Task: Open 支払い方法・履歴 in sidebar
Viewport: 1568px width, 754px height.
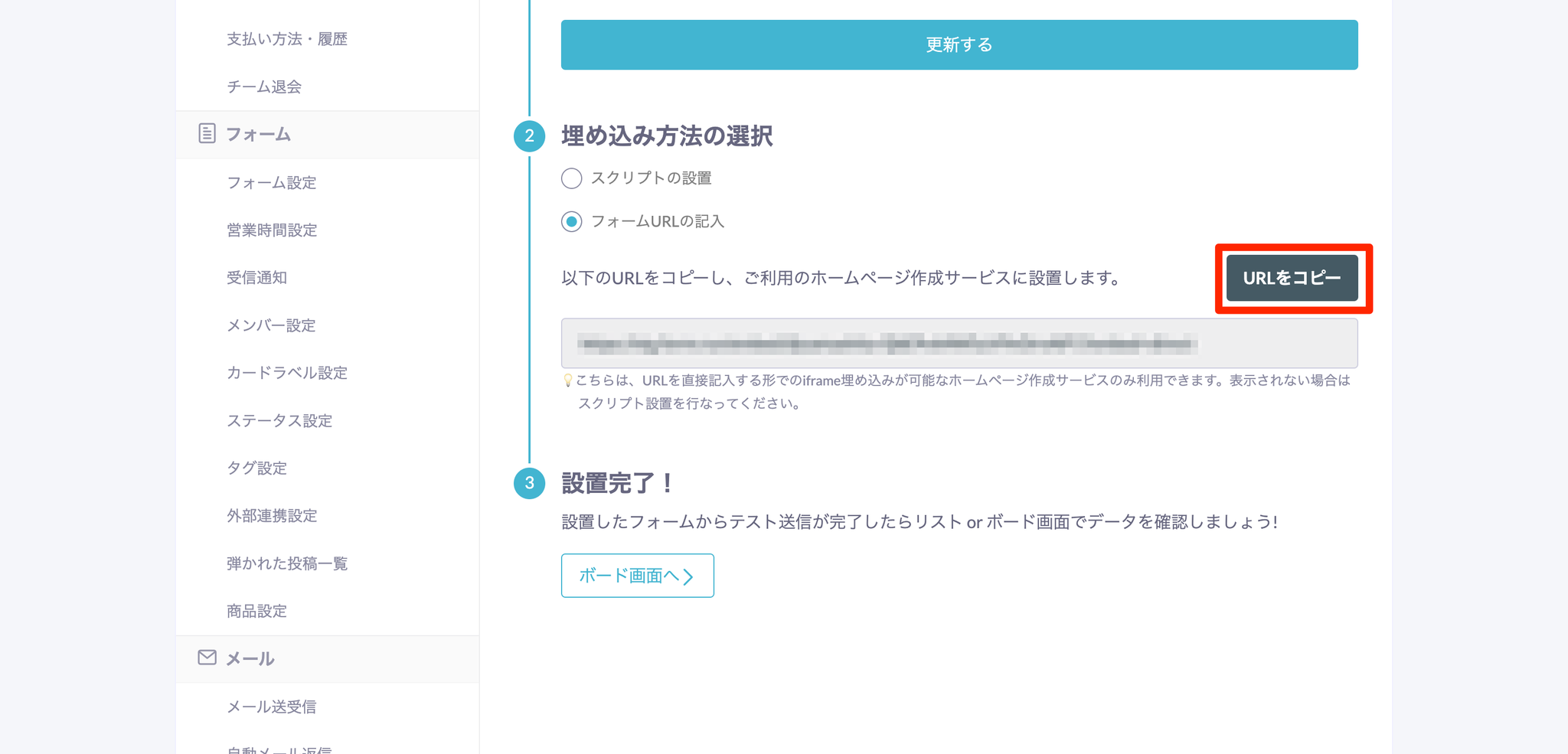Action: (287, 39)
